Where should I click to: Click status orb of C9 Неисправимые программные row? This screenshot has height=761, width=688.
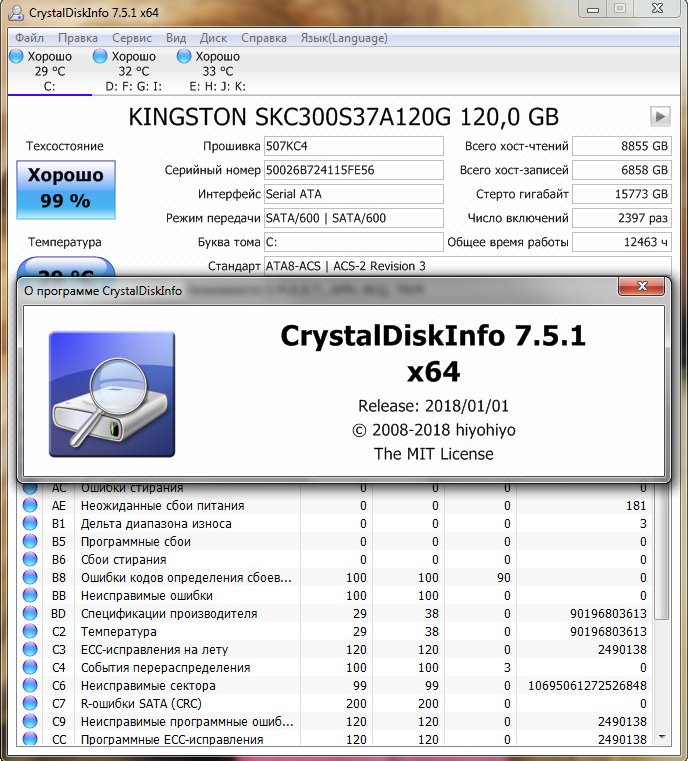(x=30, y=721)
